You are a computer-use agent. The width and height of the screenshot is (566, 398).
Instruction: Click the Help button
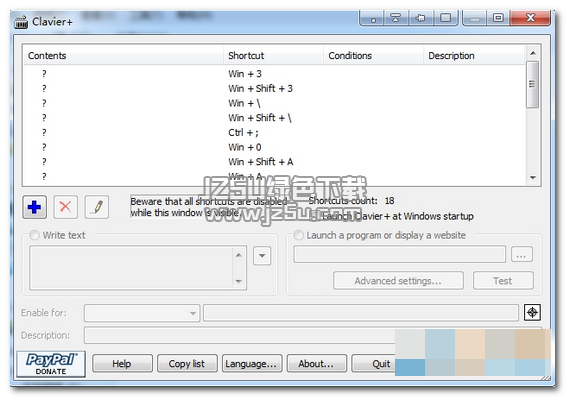point(122,363)
